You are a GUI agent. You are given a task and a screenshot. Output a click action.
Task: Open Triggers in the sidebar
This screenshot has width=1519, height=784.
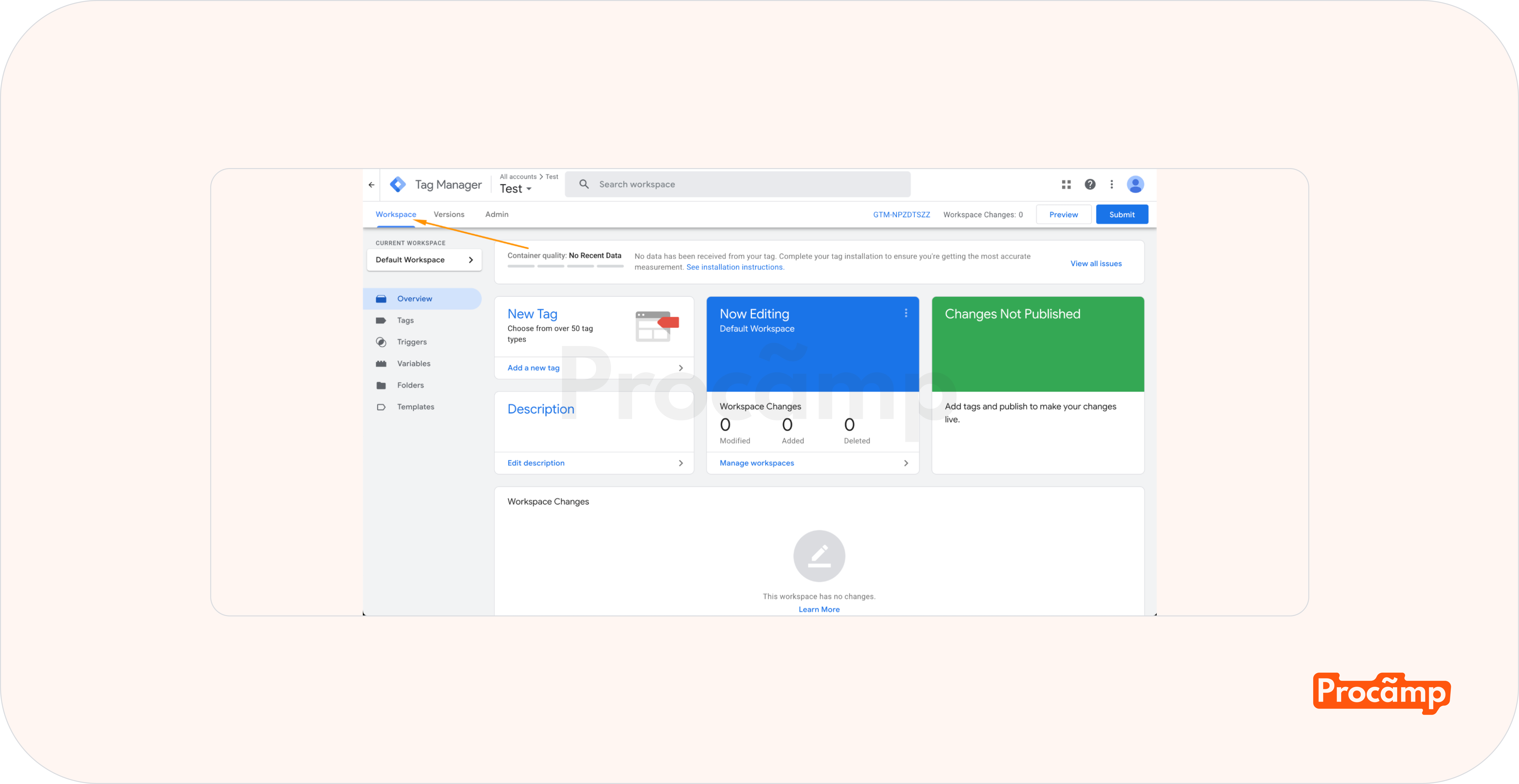coord(412,342)
